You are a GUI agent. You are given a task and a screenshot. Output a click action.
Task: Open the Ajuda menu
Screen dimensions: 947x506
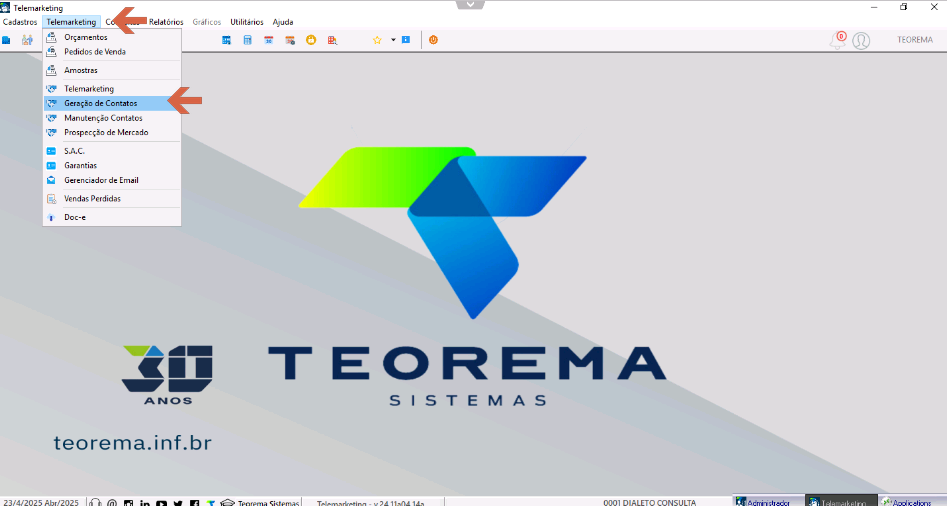(283, 22)
